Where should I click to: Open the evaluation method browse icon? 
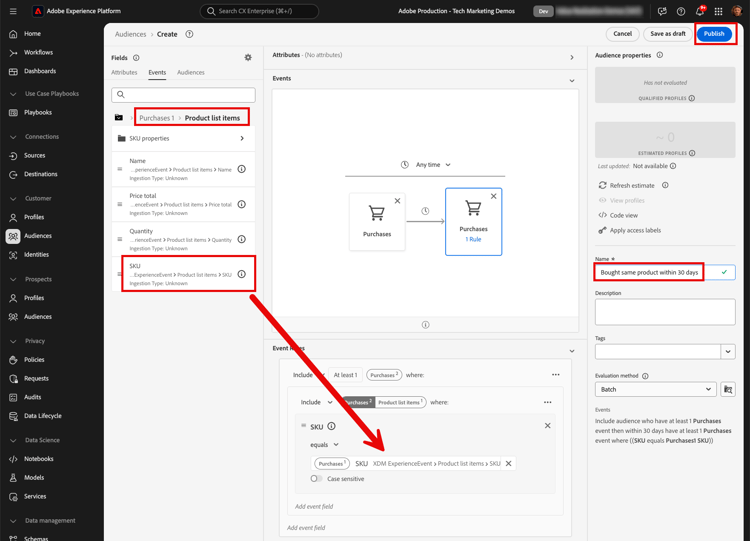point(728,389)
